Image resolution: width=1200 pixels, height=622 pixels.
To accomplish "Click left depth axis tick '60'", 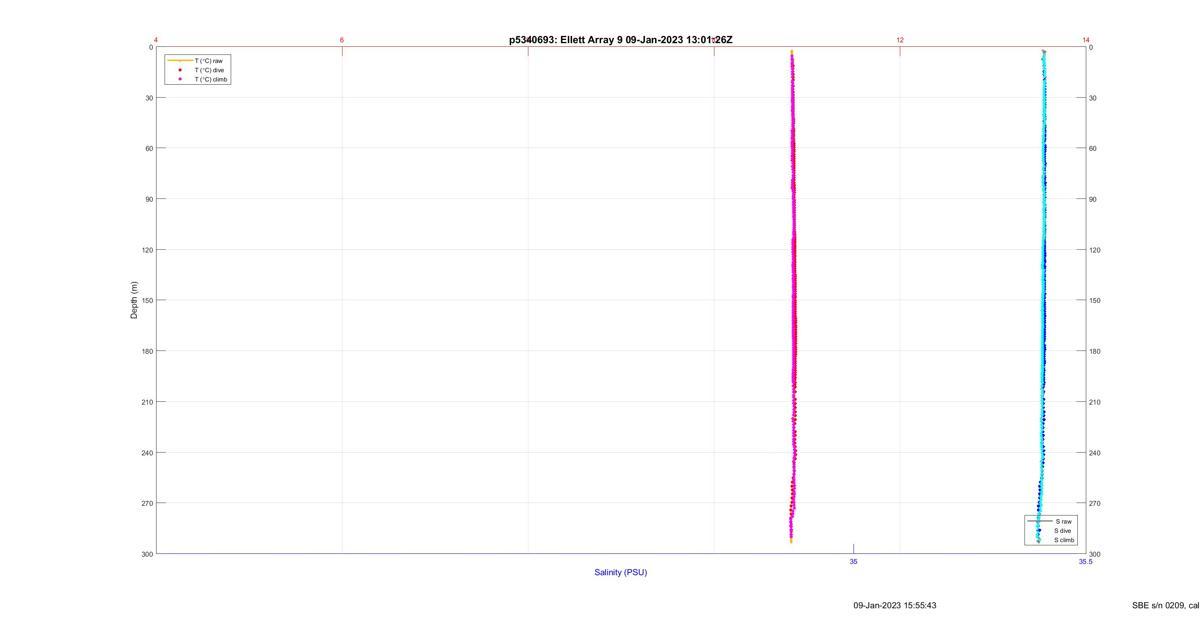I will coord(149,148).
